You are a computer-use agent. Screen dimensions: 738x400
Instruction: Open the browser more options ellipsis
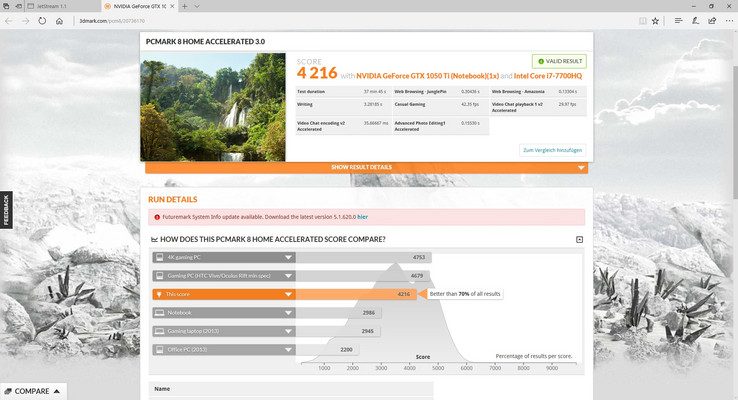pyautogui.click(x=729, y=21)
